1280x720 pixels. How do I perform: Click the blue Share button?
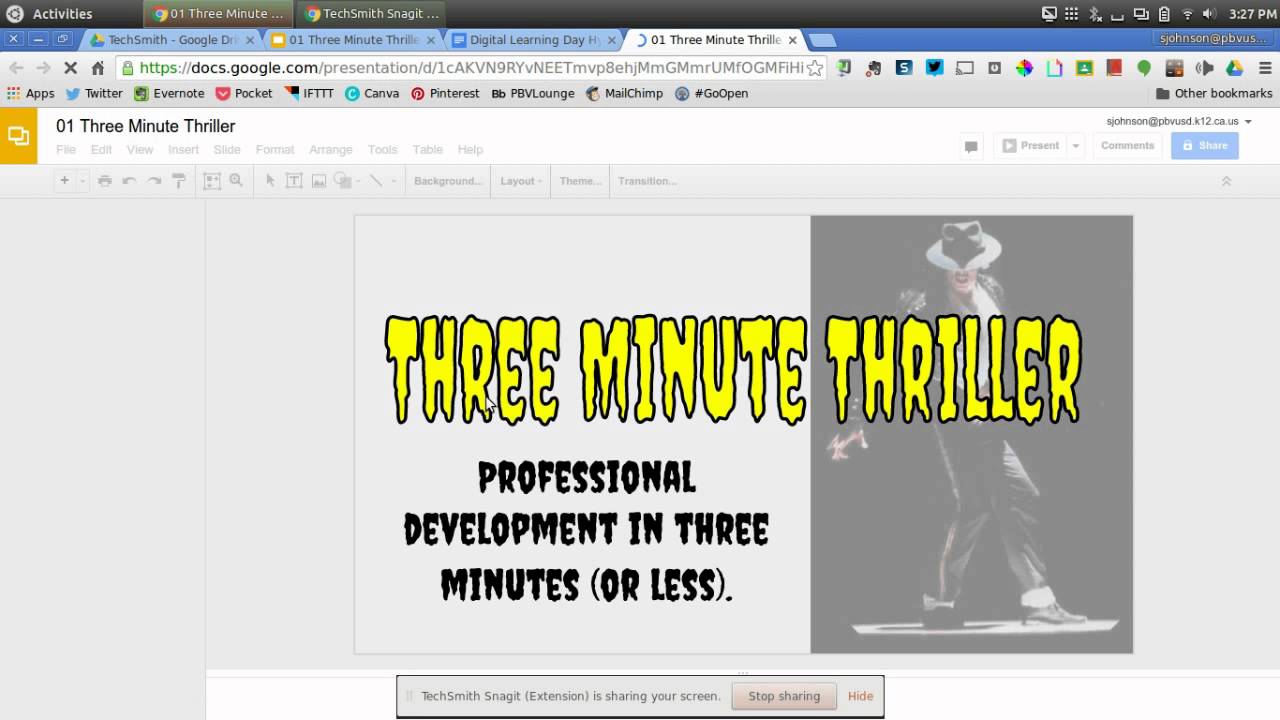[x=1205, y=146]
